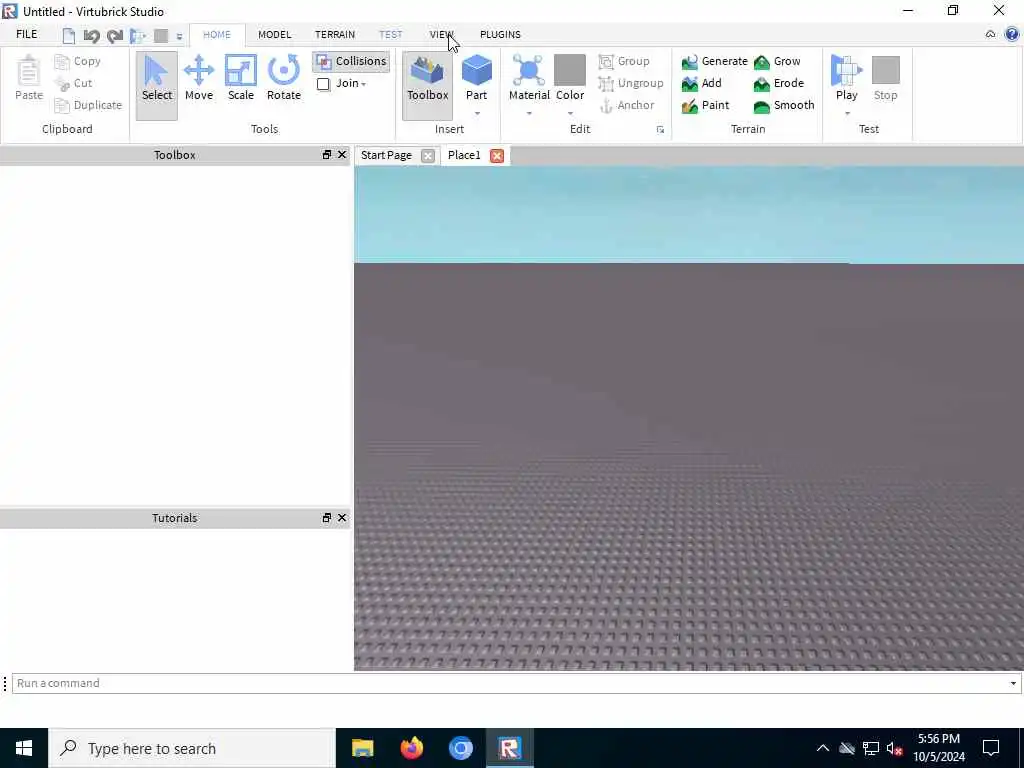Click the taskbar search box
Screen dimensions: 1024x768
192,748
